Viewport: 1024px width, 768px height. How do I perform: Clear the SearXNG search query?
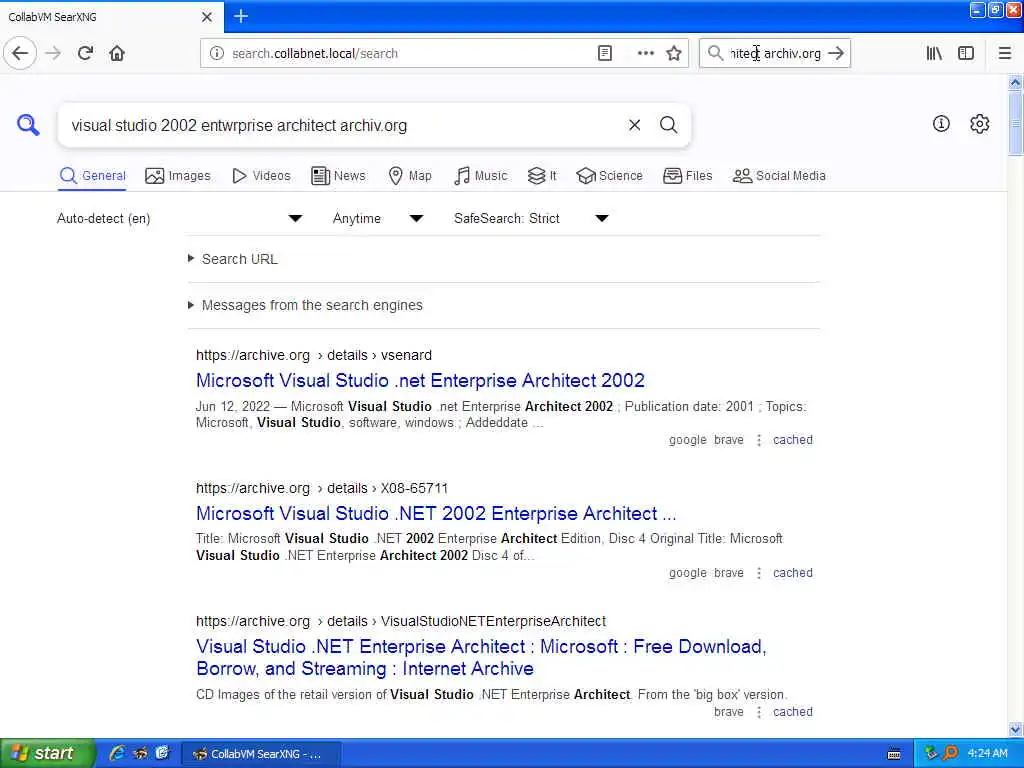[x=634, y=125]
